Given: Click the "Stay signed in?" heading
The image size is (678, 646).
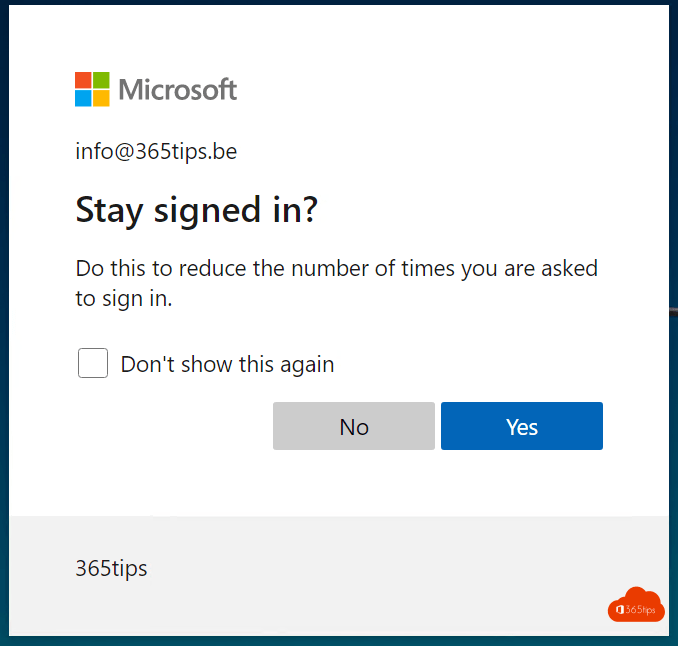Looking at the screenshot, I should (196, 211).
